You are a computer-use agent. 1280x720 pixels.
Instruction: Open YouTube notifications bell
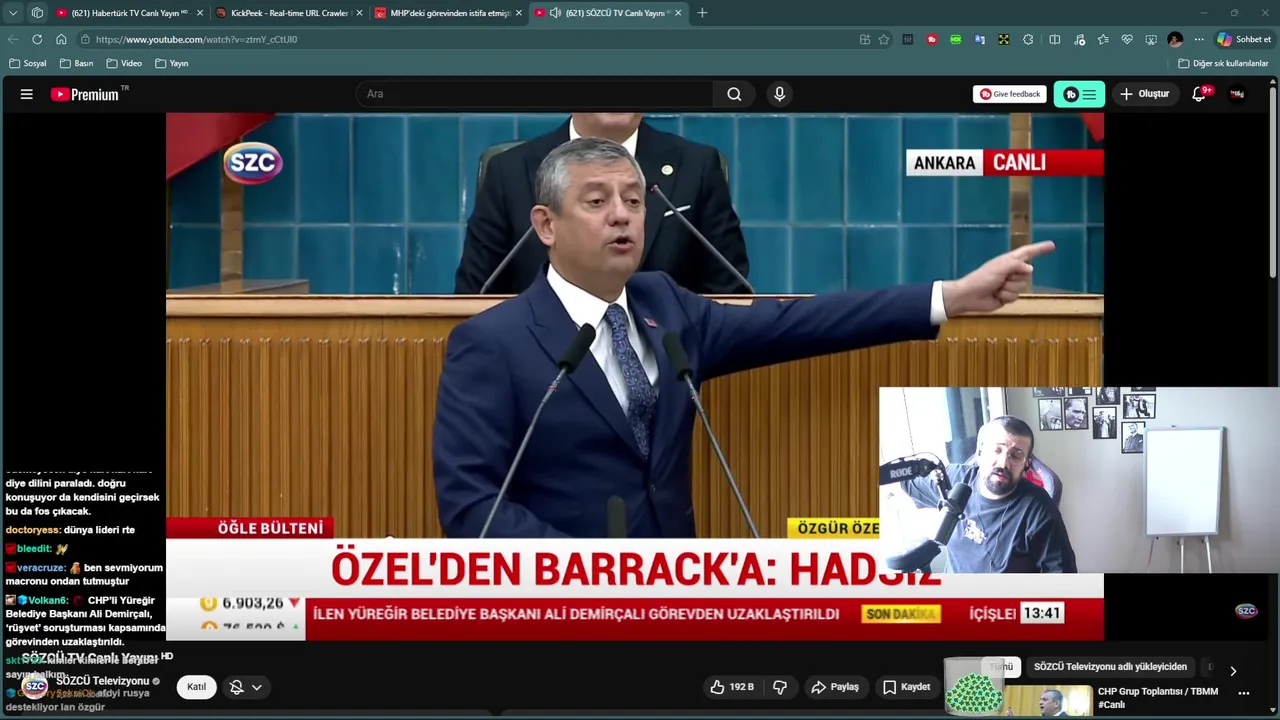click(x=1199, y=94)
